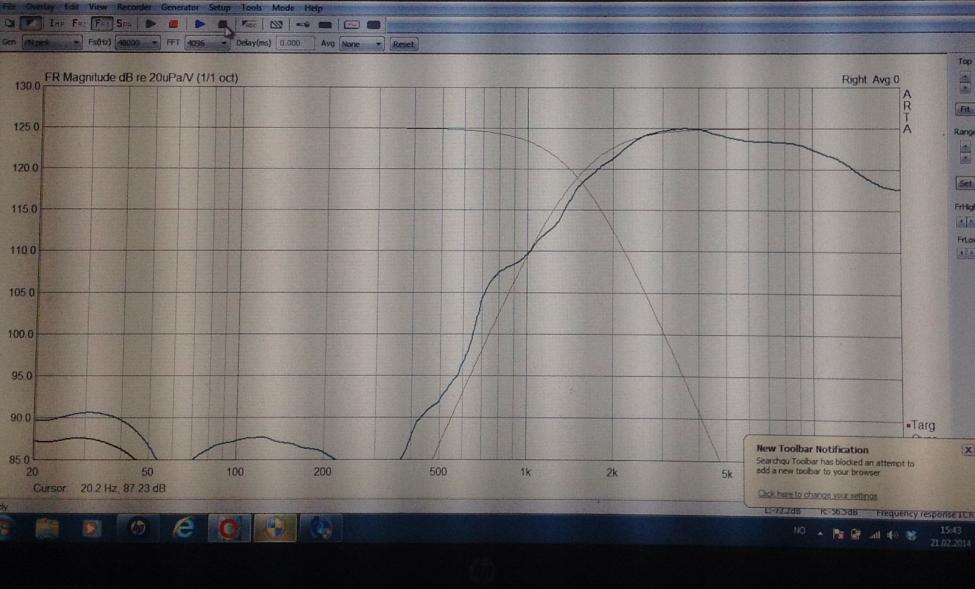This screenshot has height=589, width=975.
Task: Open the Gen signal type dropdown
Action: coord(52,43)
